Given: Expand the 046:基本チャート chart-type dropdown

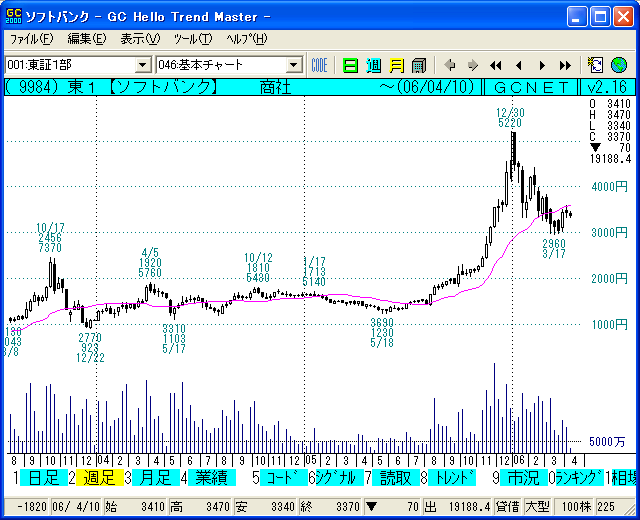Looking at the screenshot, I should (293, 65).
